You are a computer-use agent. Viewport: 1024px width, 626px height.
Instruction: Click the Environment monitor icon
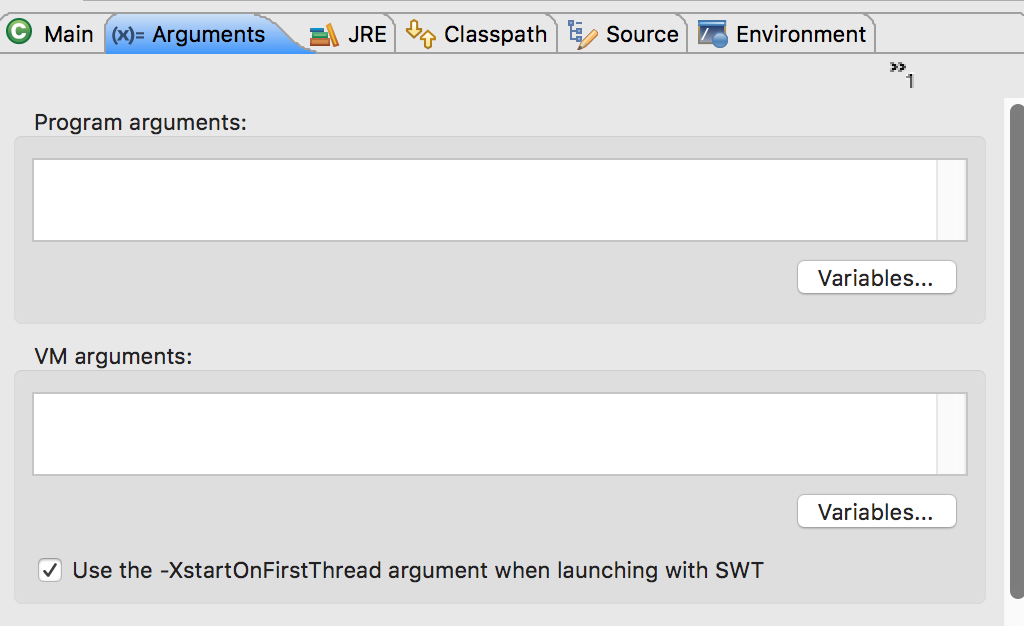712,35
